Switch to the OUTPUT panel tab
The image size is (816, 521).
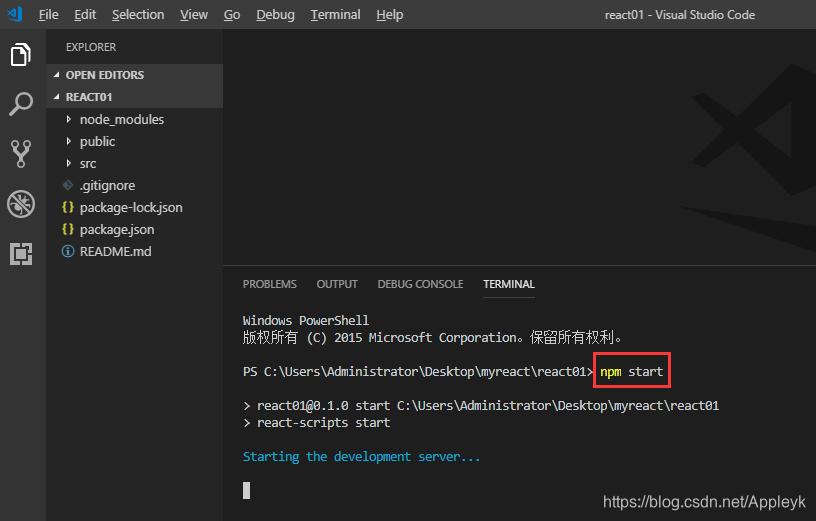click(x=337, y=284)
